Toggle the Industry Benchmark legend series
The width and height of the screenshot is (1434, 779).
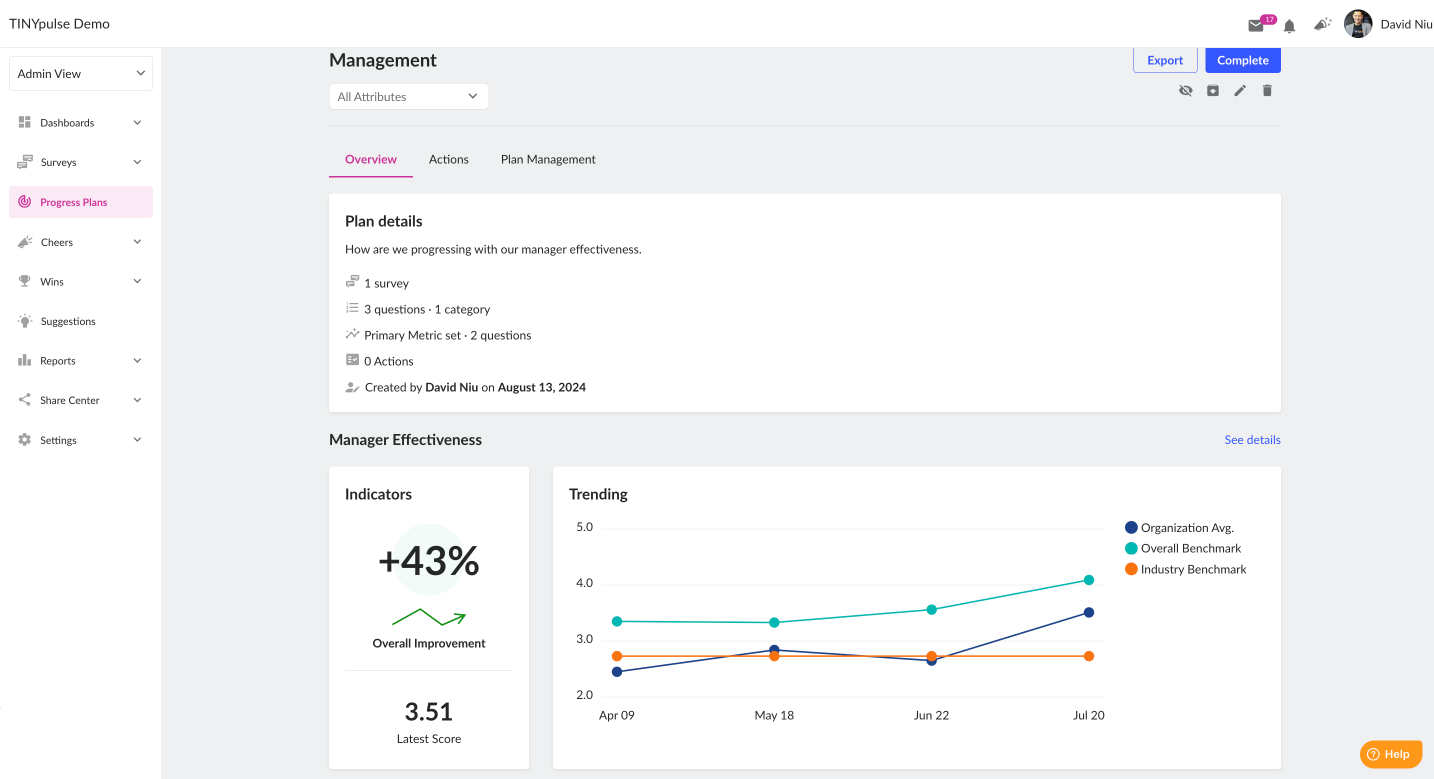(1186, 569)
